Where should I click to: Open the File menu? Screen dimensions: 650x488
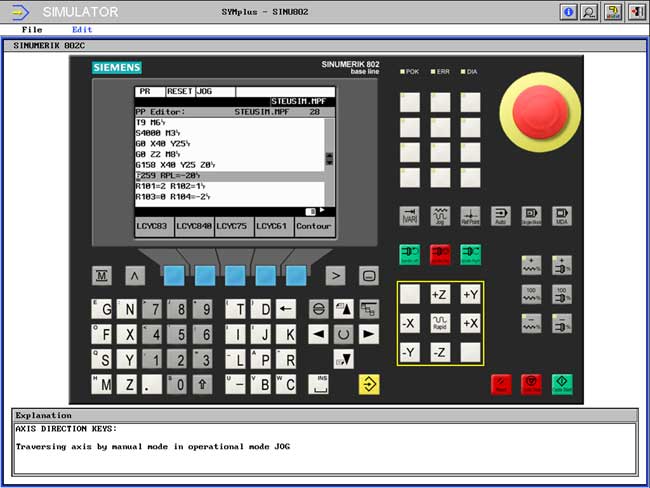pyautogui.click(x=32, y=30)
